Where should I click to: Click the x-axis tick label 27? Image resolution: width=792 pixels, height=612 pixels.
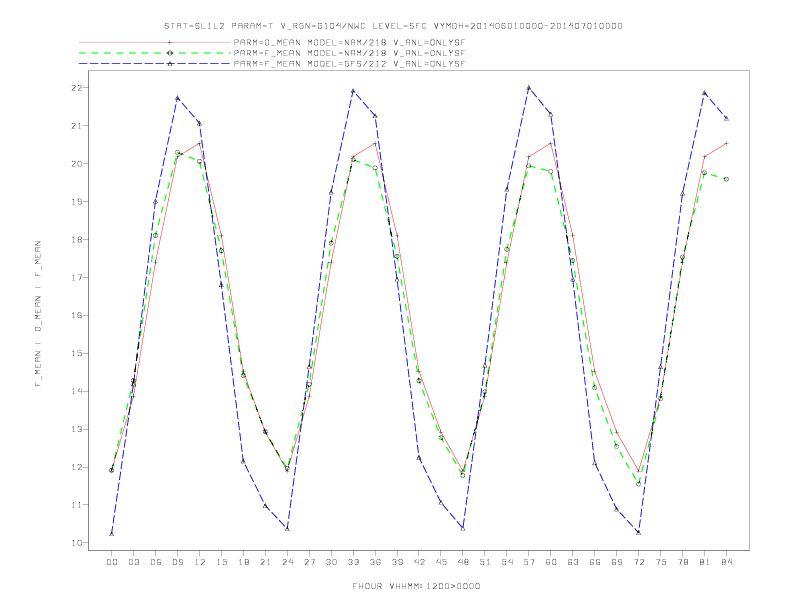pyautogui.click(x=309, y=562)
